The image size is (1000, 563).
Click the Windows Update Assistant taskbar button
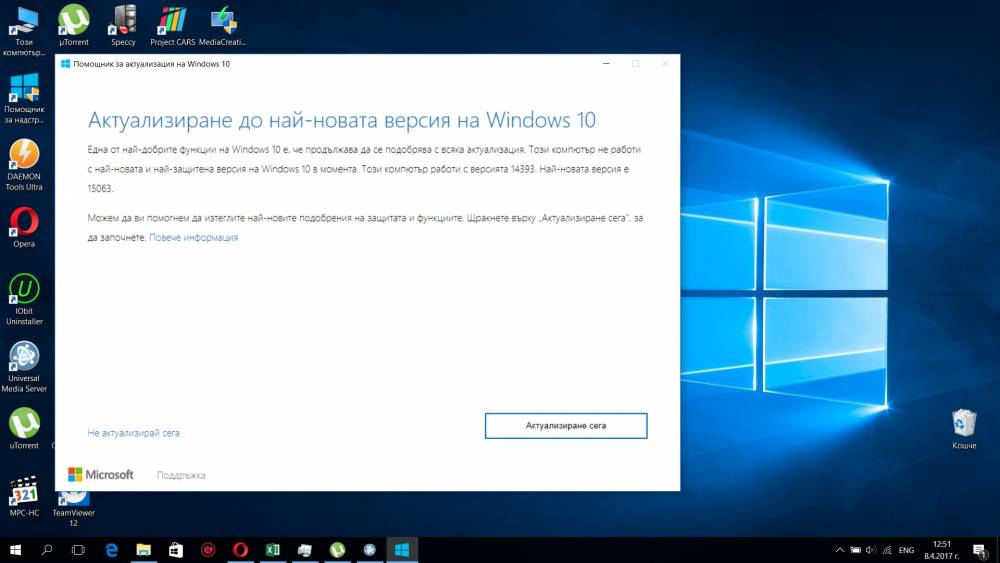point(402,550)
